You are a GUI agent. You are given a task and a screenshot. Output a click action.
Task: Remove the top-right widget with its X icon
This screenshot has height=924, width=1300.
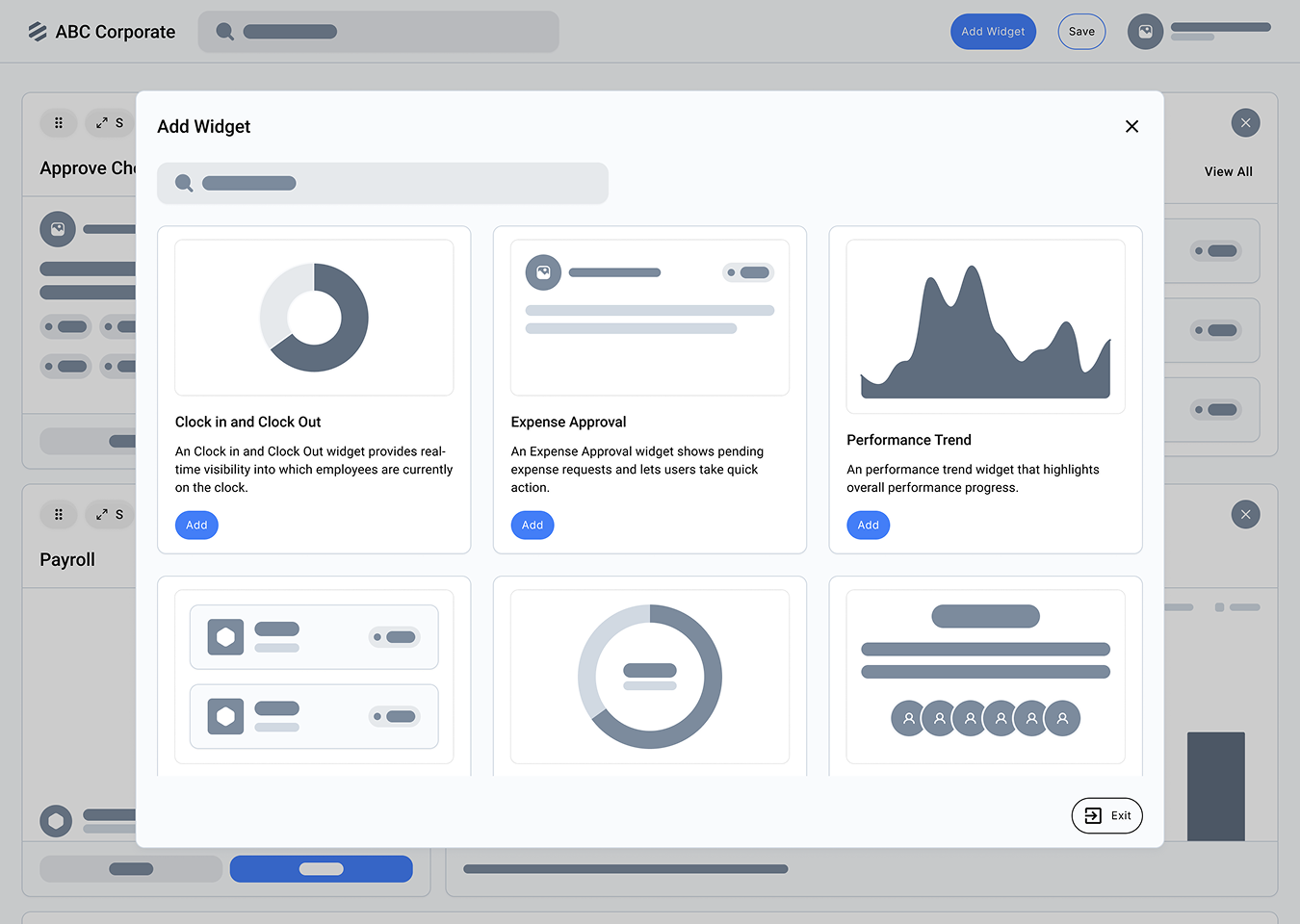coord(1245,123)
